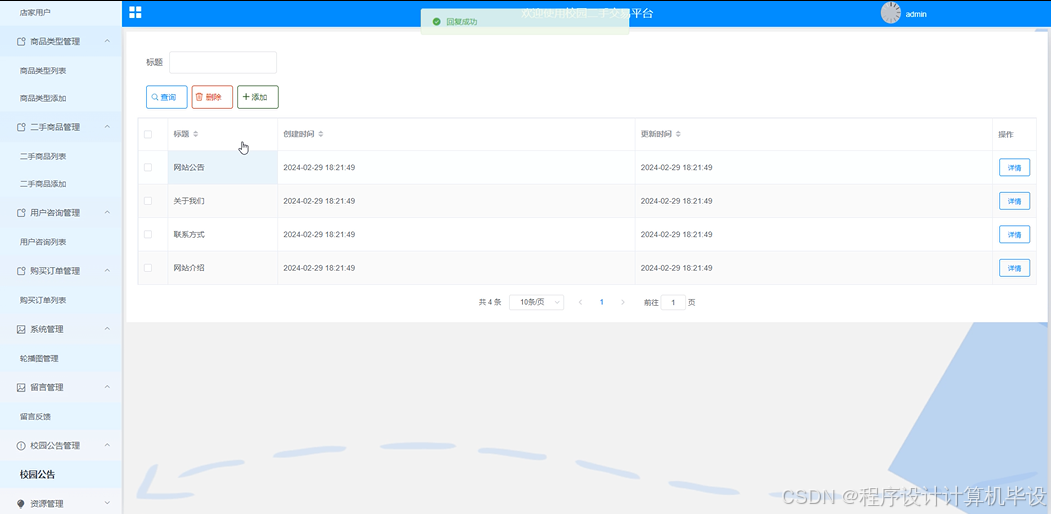Open 详情 for 网站公告 row

(x=1014, y=168)
